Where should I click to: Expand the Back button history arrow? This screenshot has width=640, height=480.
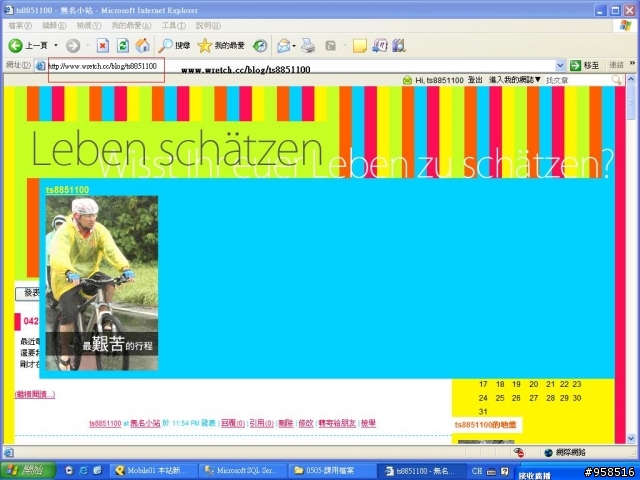[56, 45]
